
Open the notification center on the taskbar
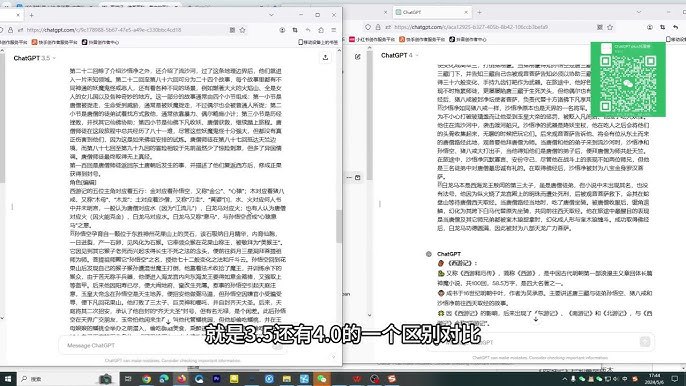click(x=675, y=379)
